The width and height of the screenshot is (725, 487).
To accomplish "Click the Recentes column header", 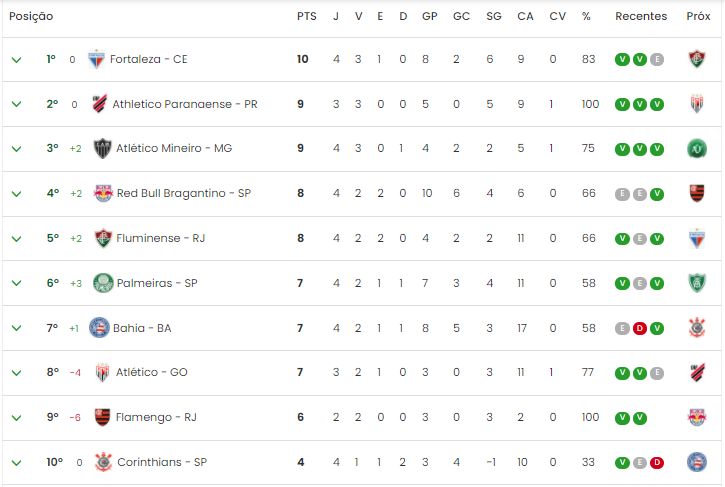I will [641, 16].
